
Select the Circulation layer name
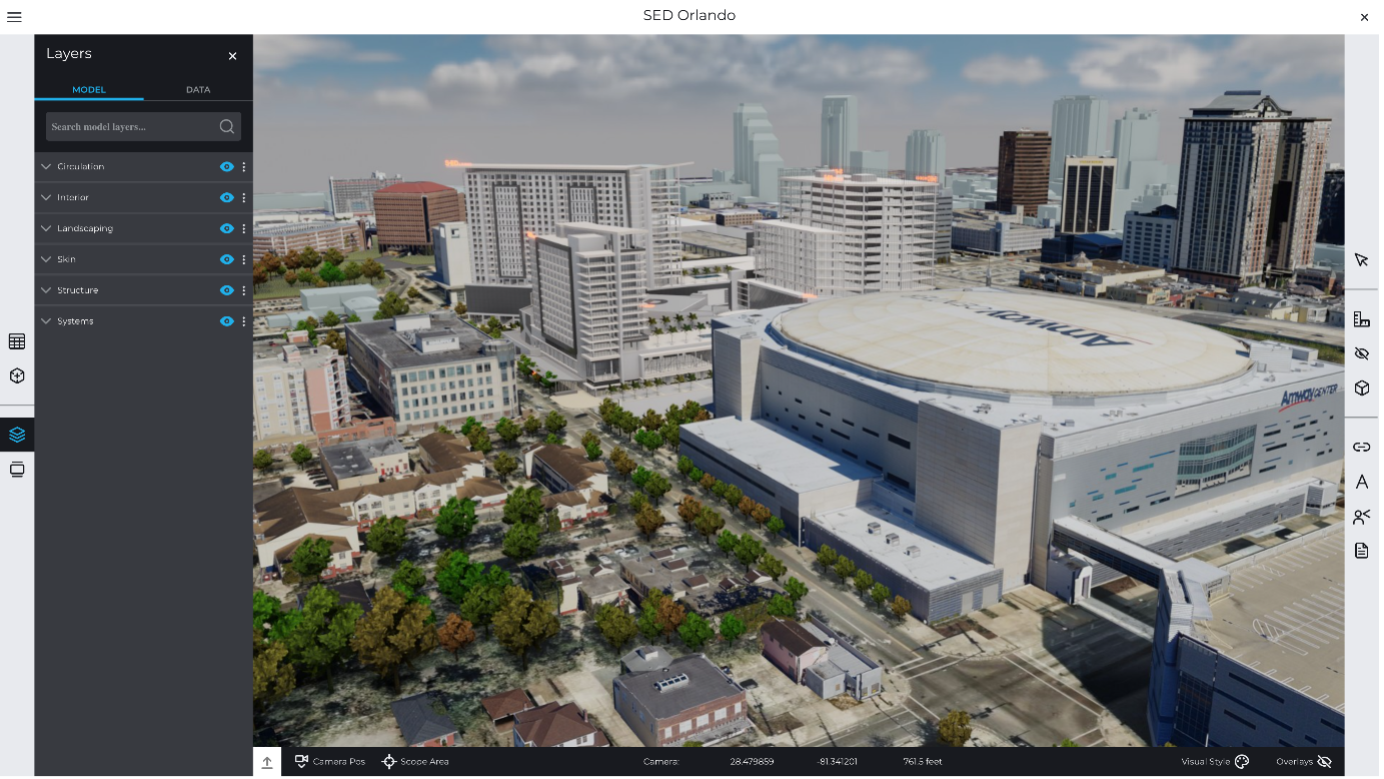(81, 167)
